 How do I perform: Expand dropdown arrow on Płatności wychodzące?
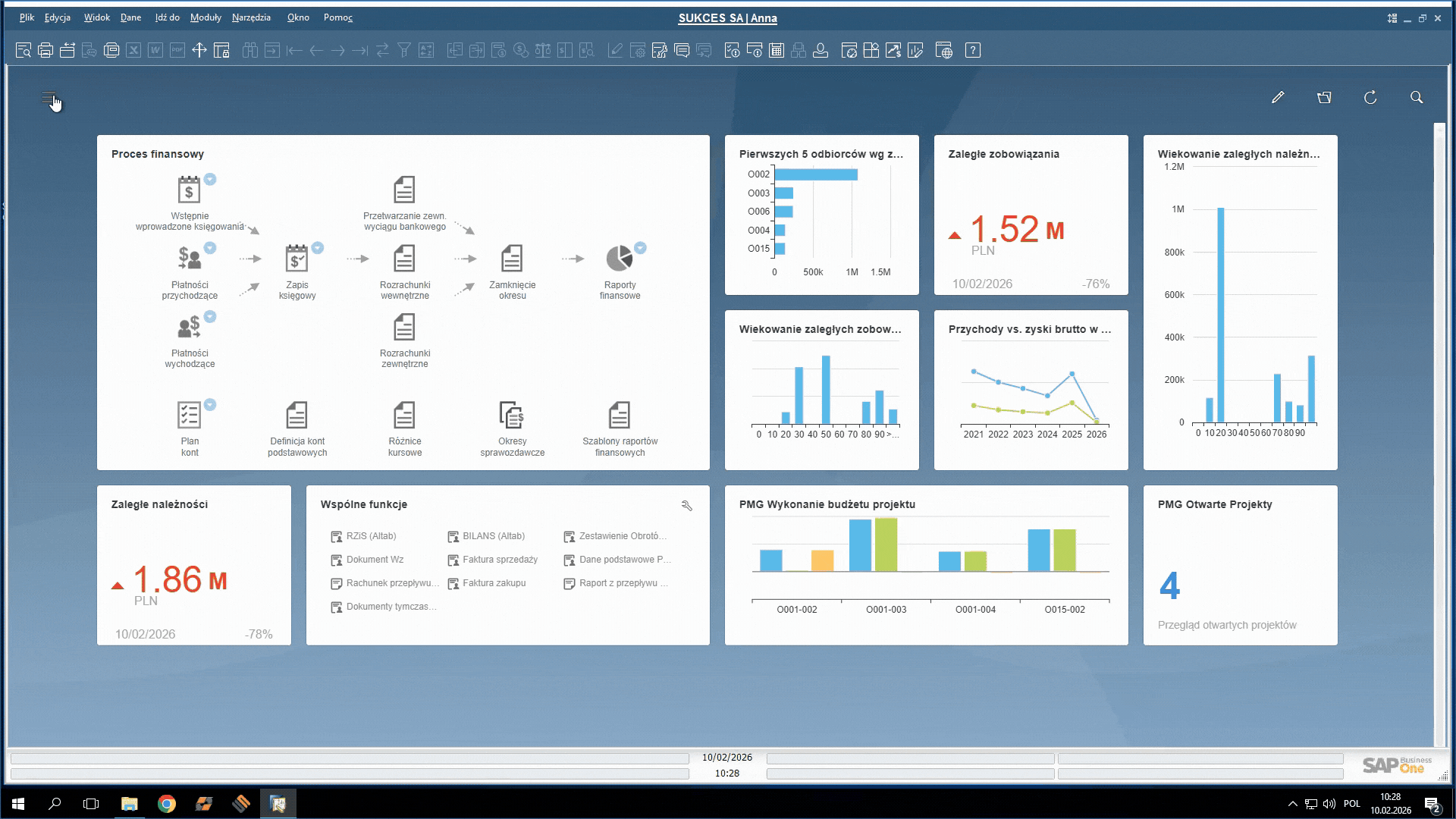[x=210, y=316]
